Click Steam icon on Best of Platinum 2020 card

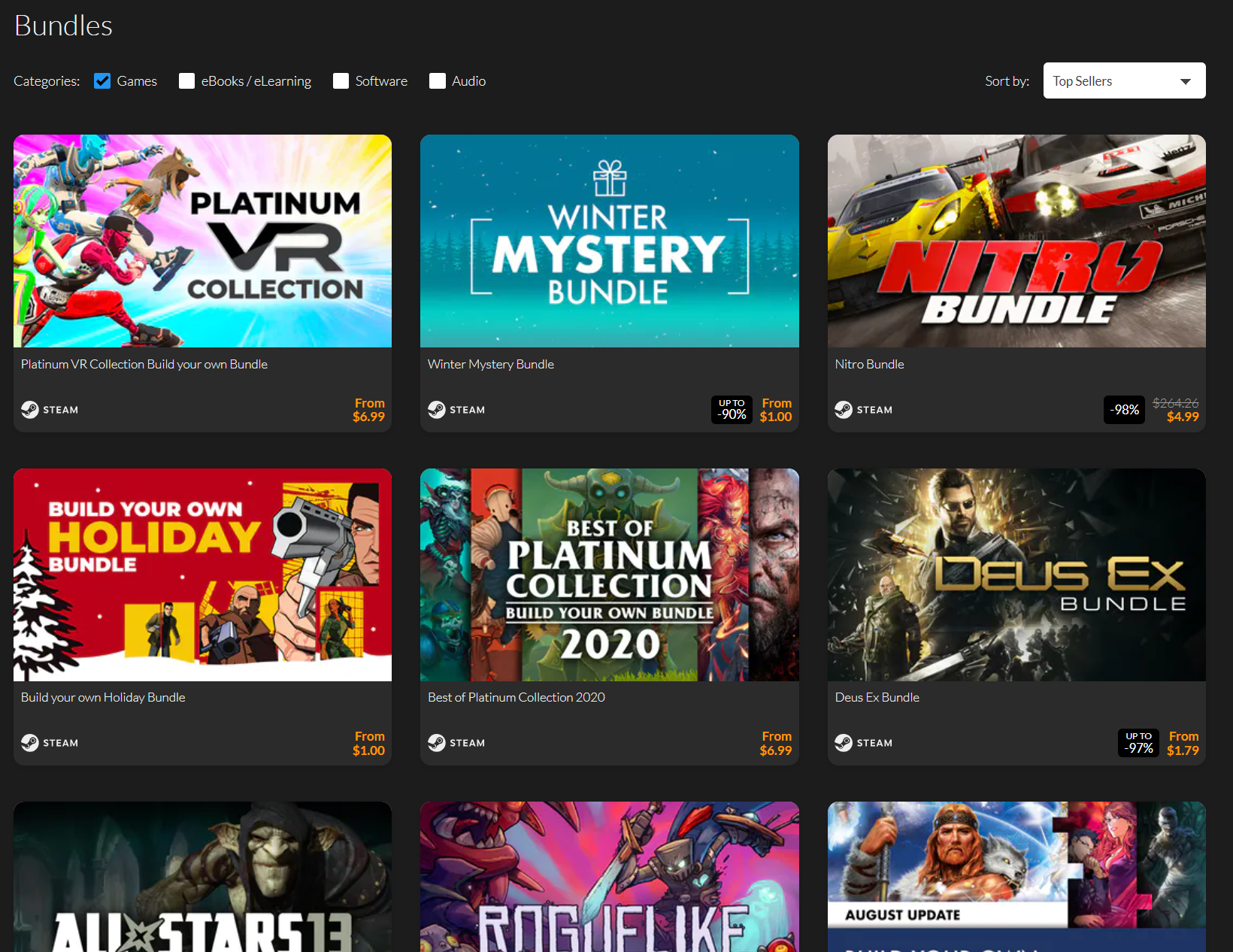point(437,743)
